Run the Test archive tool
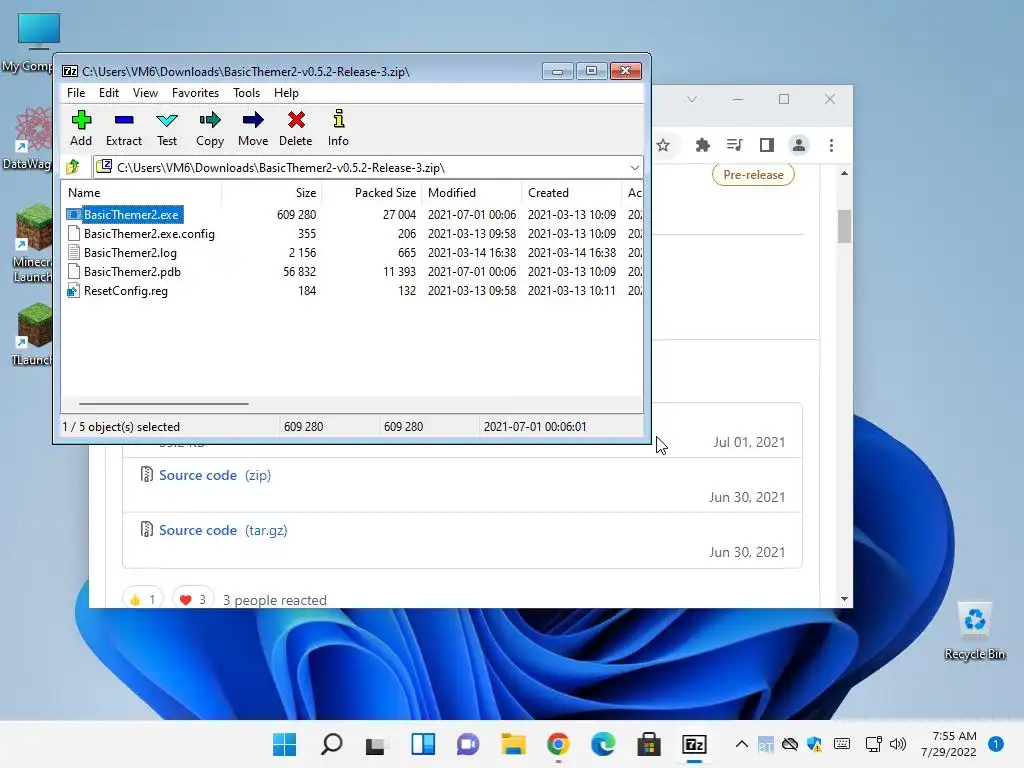This screenshot has height=768, width=1024. coord(167,128)
